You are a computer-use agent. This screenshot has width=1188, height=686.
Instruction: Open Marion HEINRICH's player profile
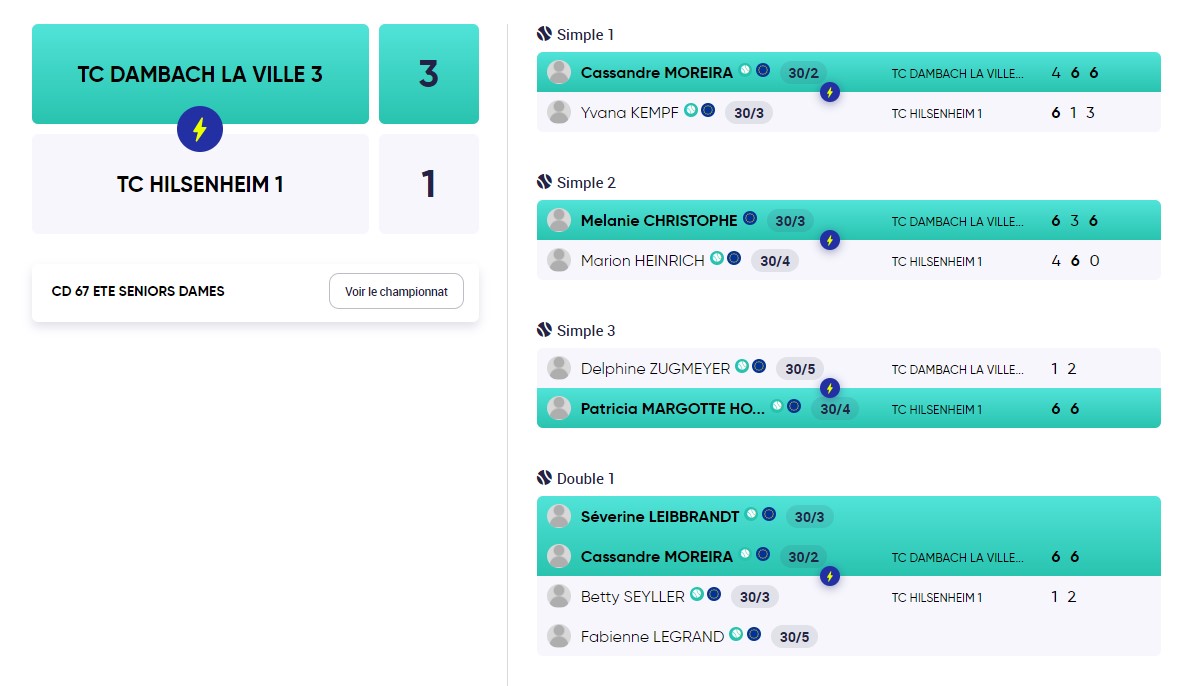click(x=642, y=261)
